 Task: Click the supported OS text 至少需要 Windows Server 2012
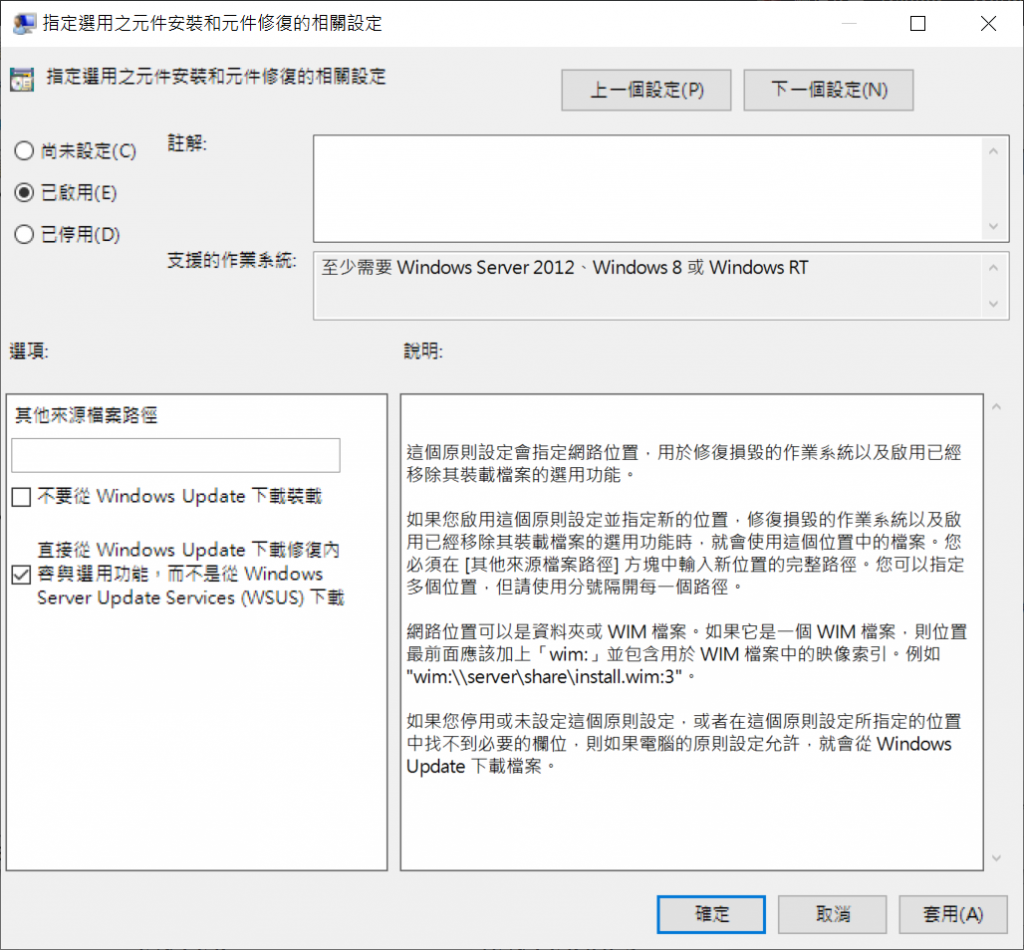[564, 268]
